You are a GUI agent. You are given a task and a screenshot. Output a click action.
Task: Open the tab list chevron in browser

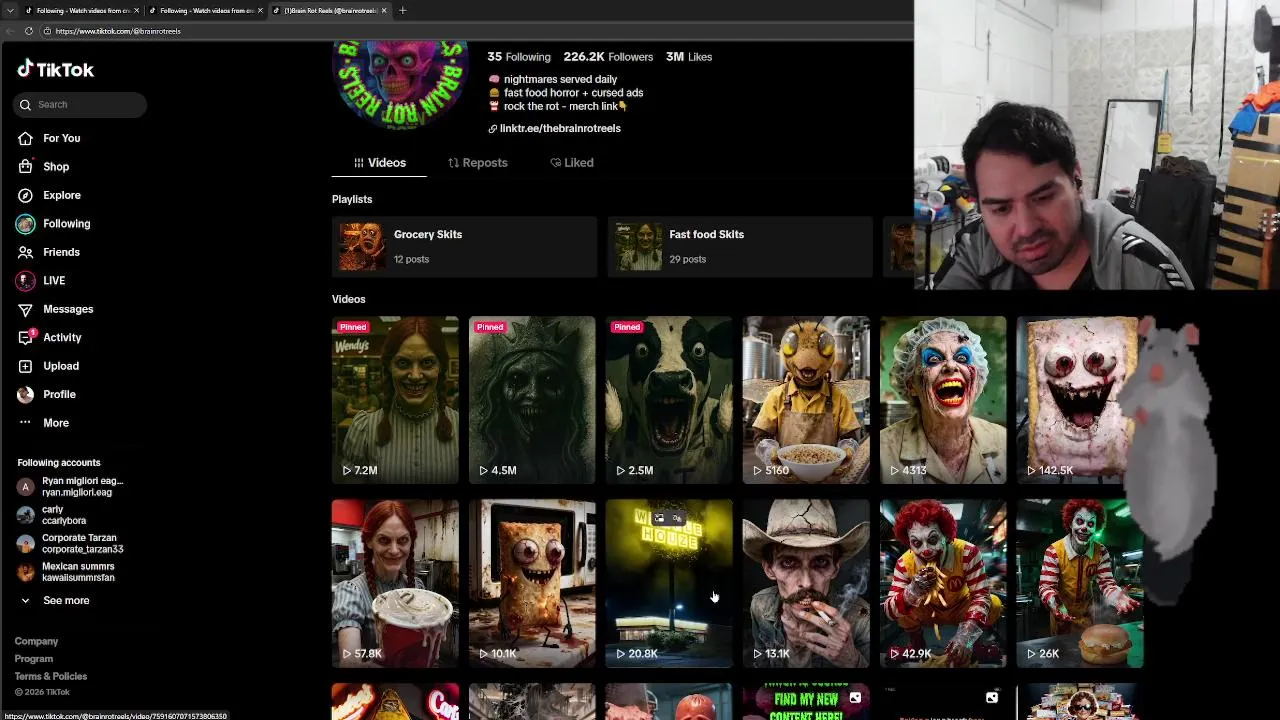9,10
